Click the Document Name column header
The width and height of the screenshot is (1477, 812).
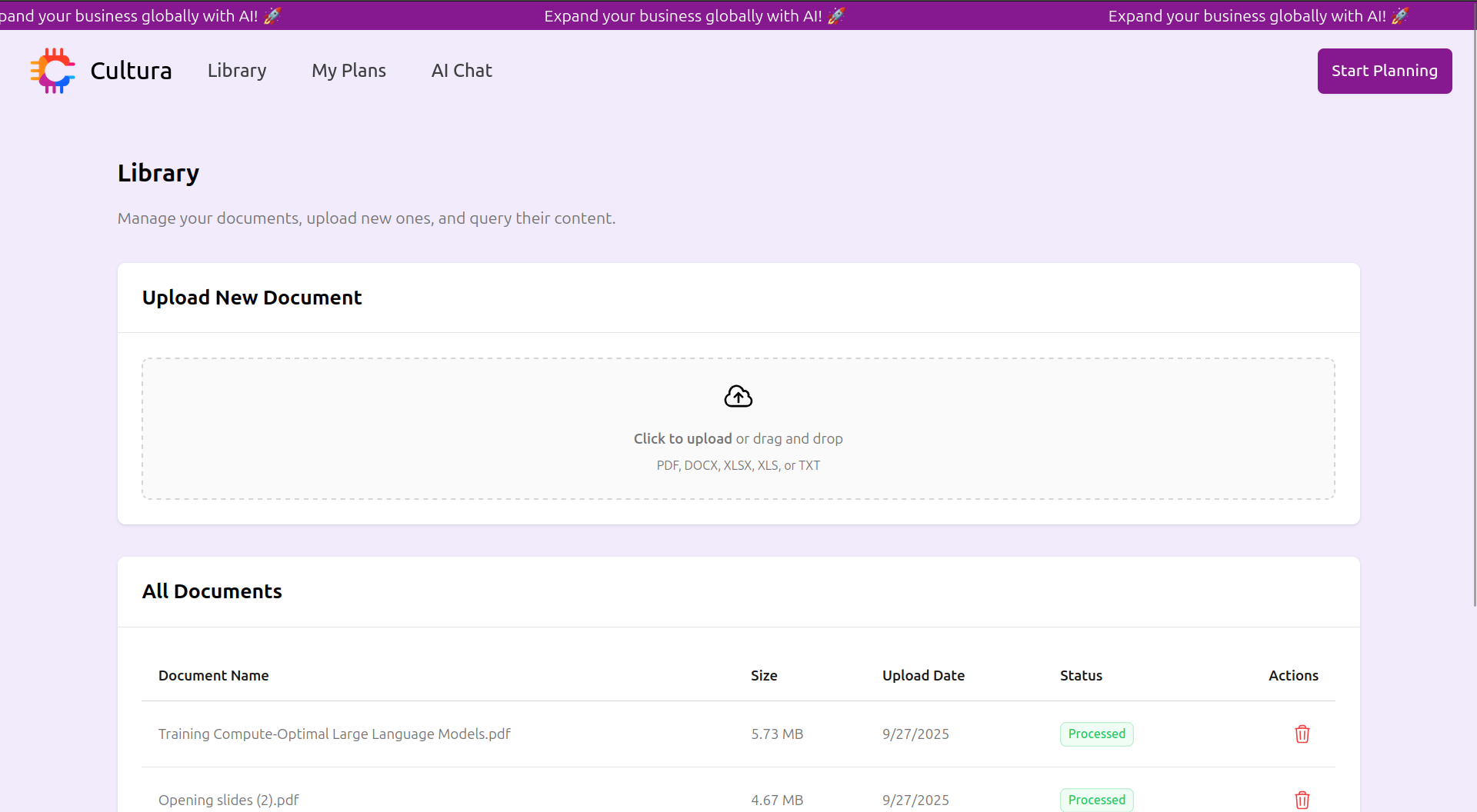click(x=214, y=675)
